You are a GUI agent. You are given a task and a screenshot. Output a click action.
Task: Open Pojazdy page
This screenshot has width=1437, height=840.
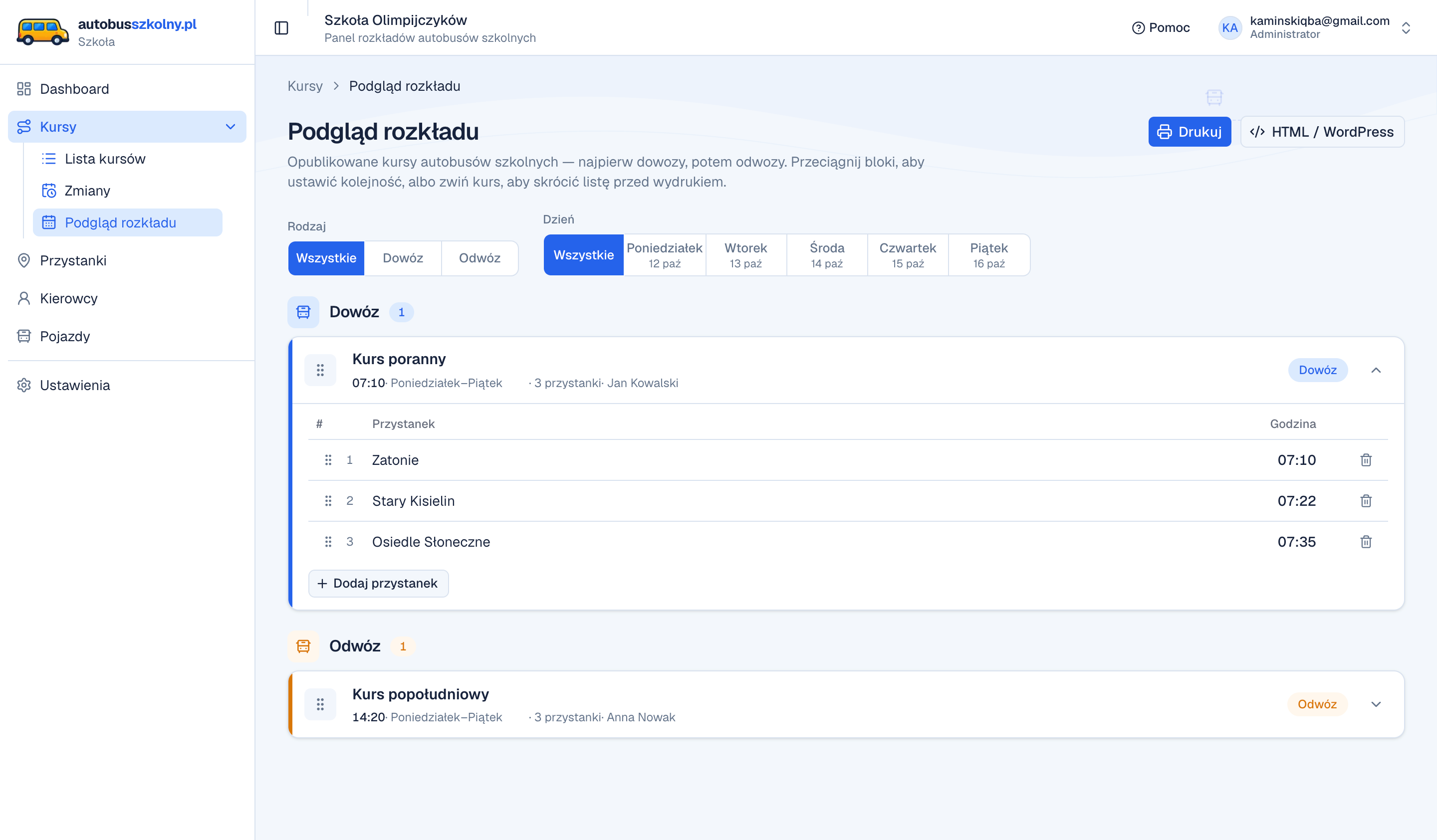127,336
